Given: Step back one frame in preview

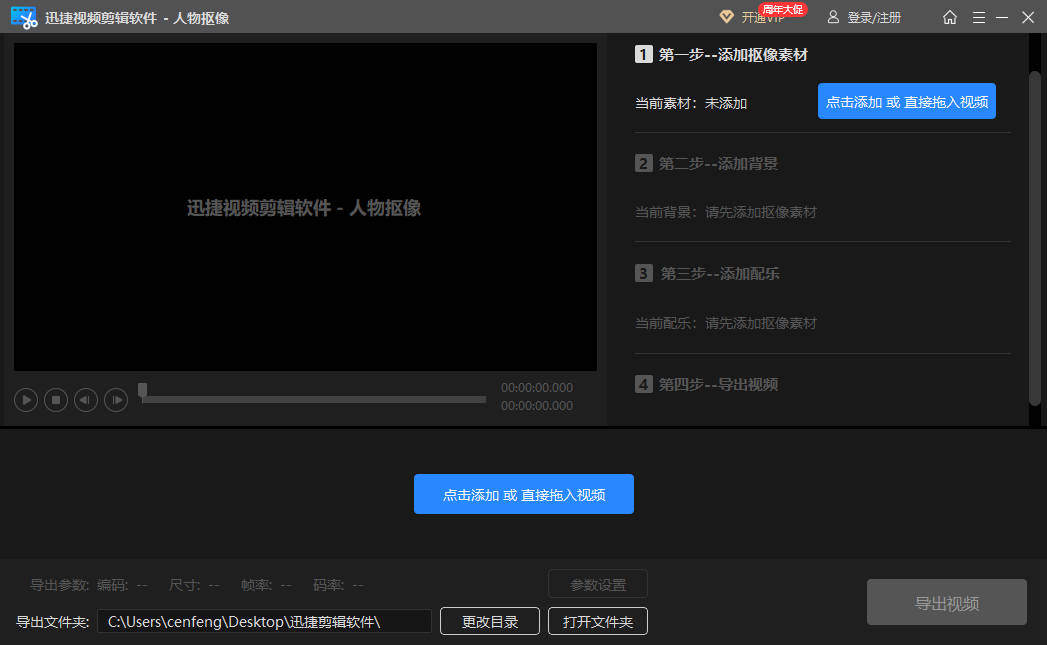Looking at the screenshot, I should [x=86, y=400].
